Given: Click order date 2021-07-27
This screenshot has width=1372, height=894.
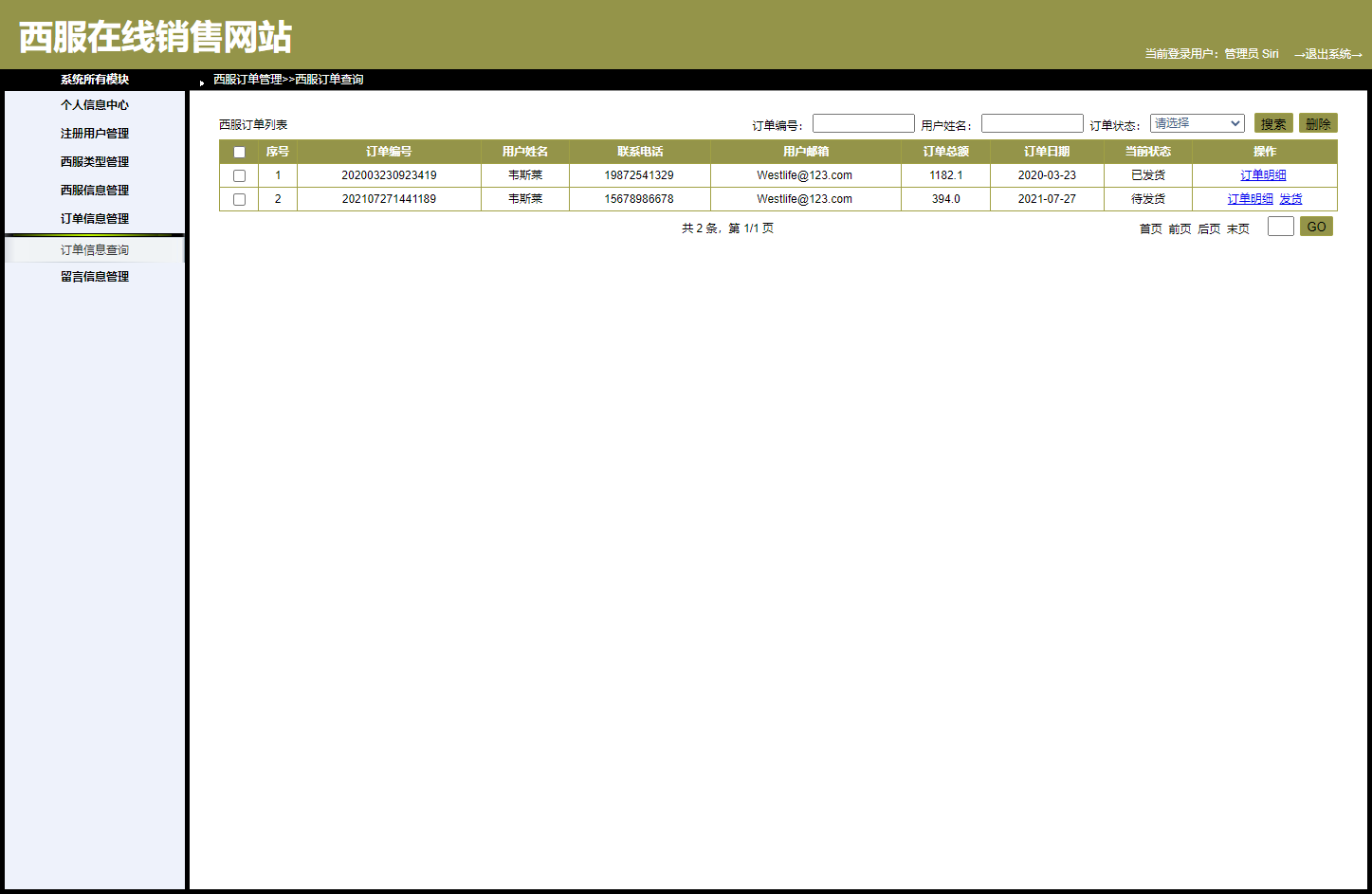Looking at the screenshot, I should [1047, 199].
